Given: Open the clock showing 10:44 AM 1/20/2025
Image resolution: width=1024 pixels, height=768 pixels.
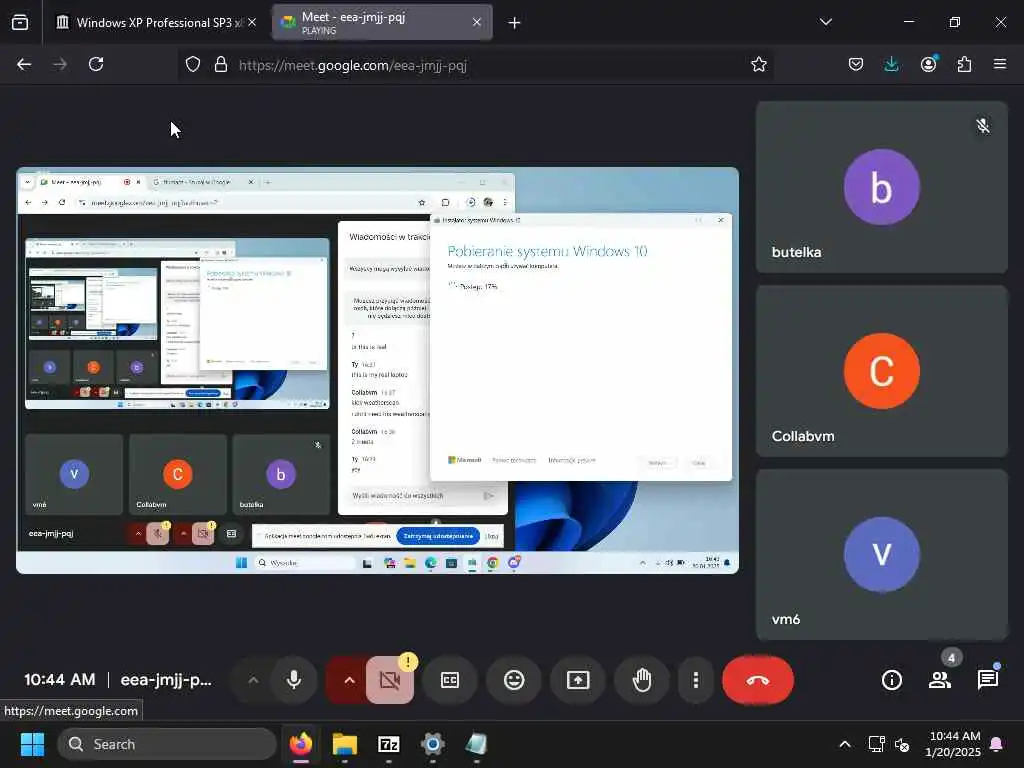Looking at the screenshot, I should click(x=953, y=744).
